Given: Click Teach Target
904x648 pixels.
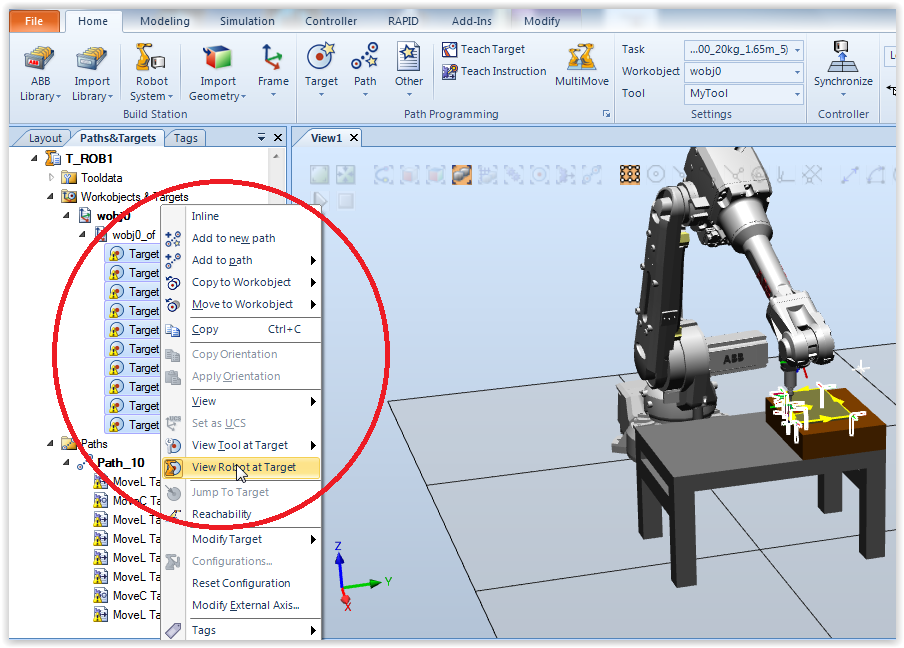Looking at the screenshot, I should click(x=483, y=50).
